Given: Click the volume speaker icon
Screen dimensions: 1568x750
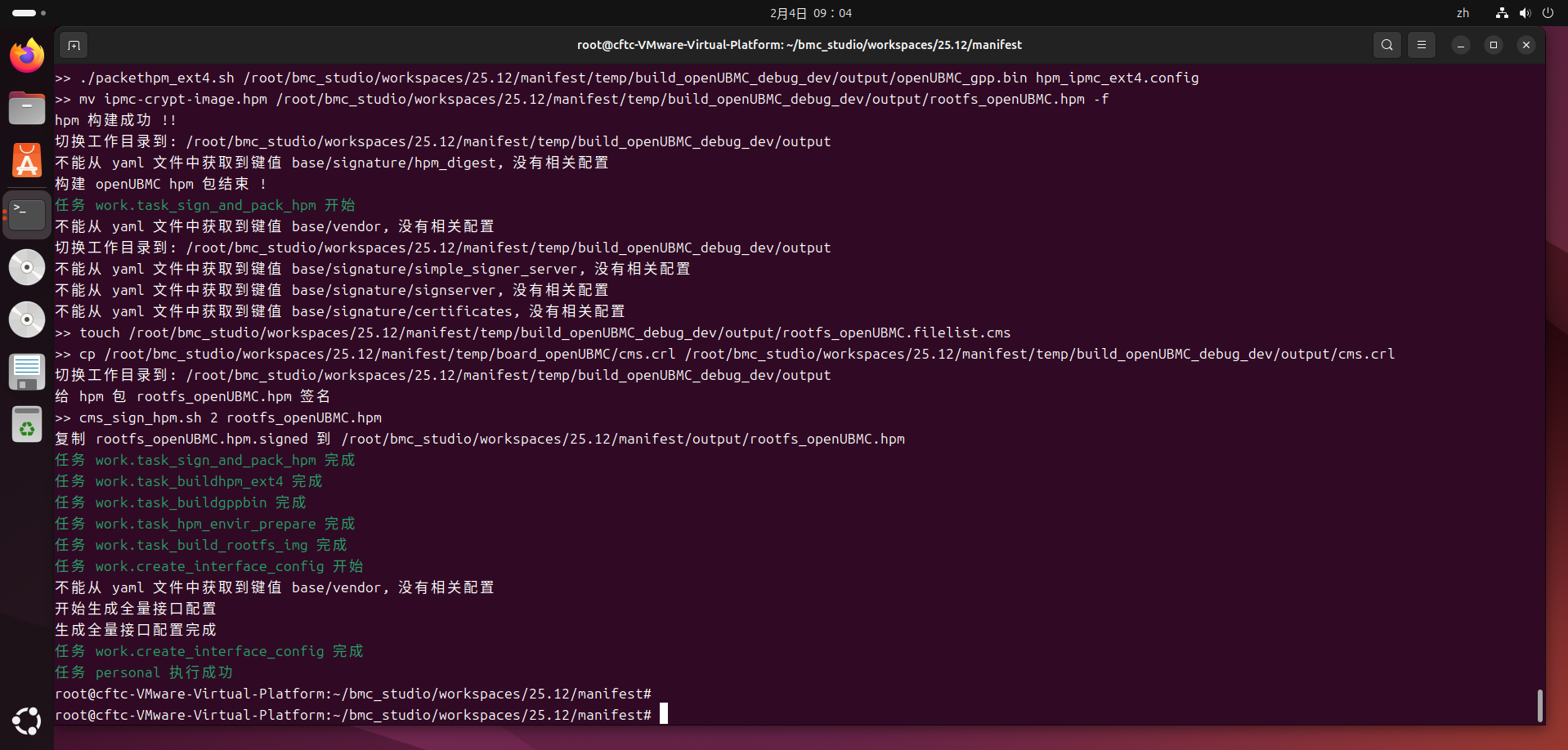Looking at the screenshot, I should 1525,13.
